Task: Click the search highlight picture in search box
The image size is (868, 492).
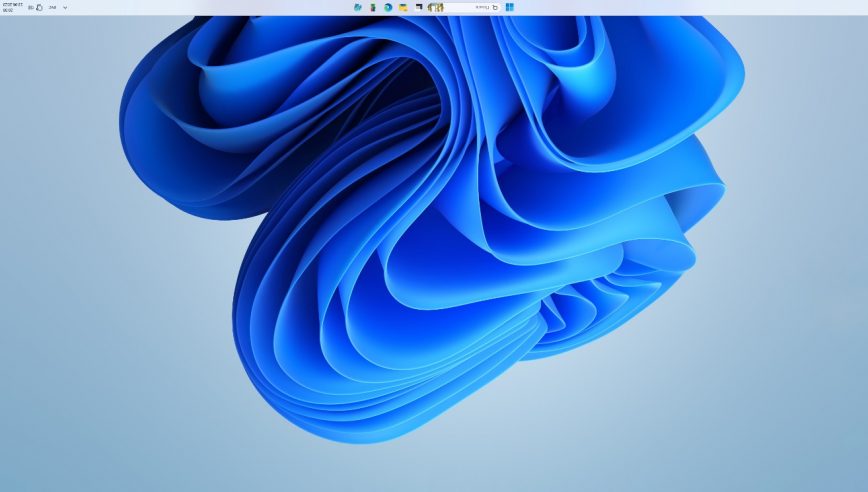Action: tap(436, 7)
